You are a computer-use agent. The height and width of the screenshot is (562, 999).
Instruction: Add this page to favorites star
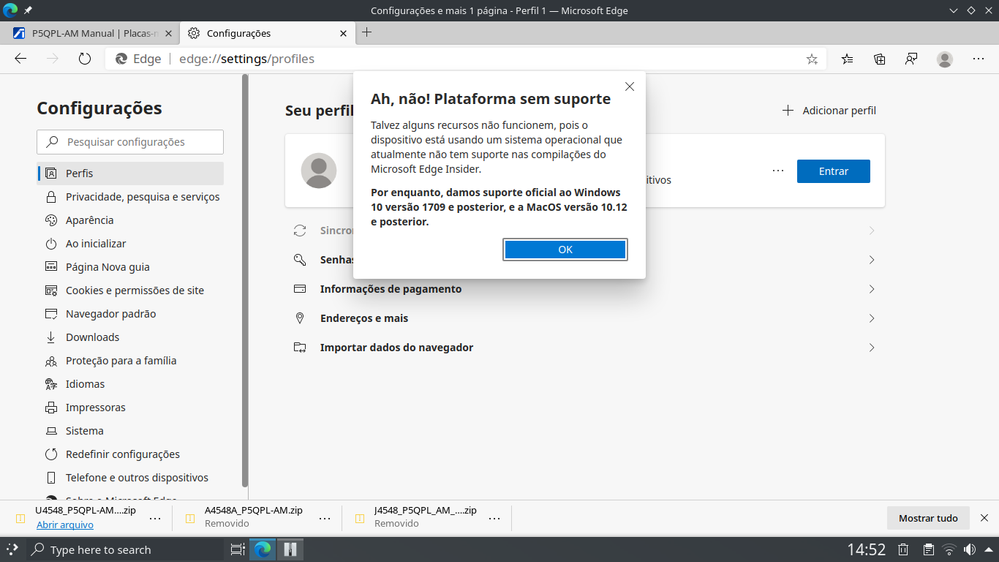tap(812, 59)
